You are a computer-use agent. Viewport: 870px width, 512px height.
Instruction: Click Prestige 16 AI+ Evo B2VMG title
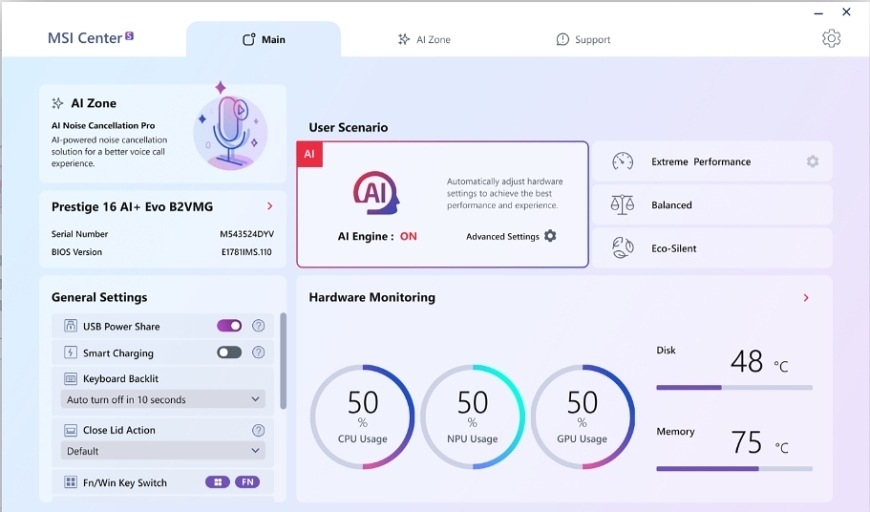click(132, 207)
